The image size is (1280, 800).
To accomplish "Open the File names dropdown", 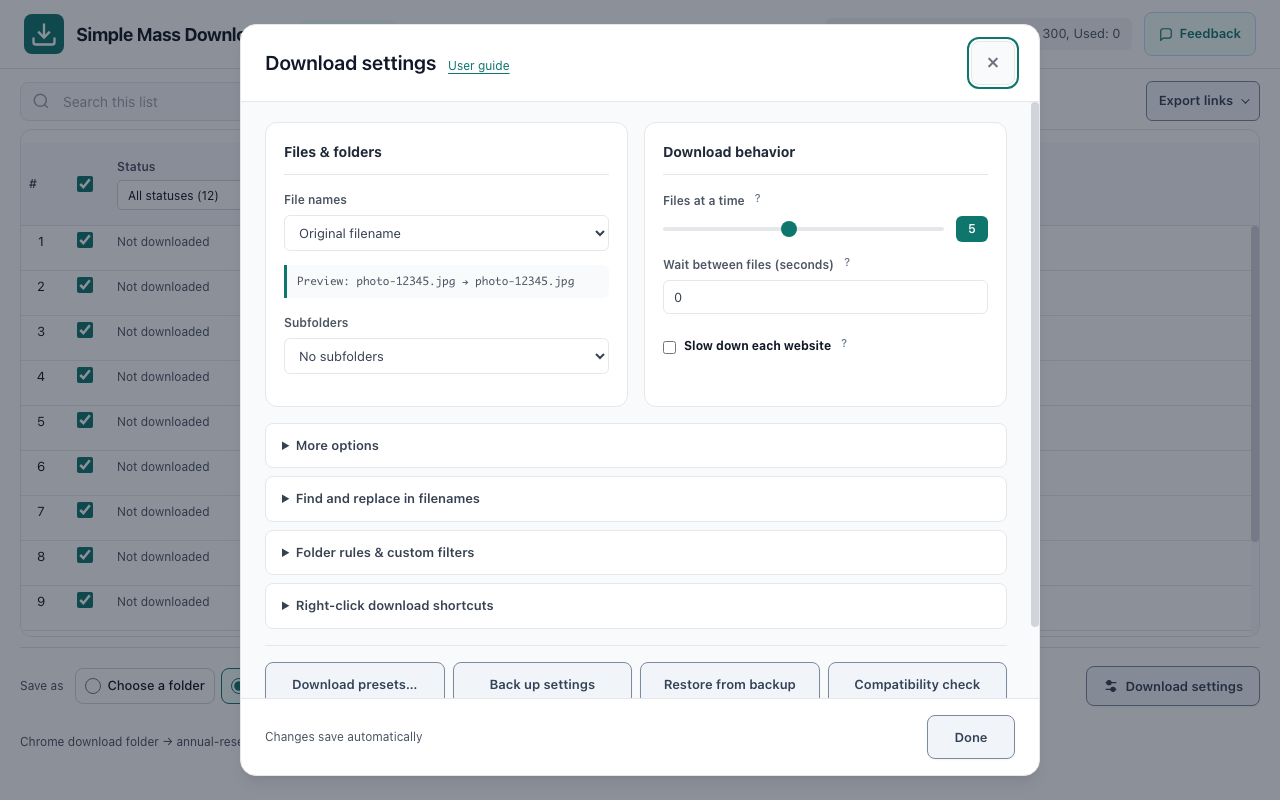I will 446,233.
